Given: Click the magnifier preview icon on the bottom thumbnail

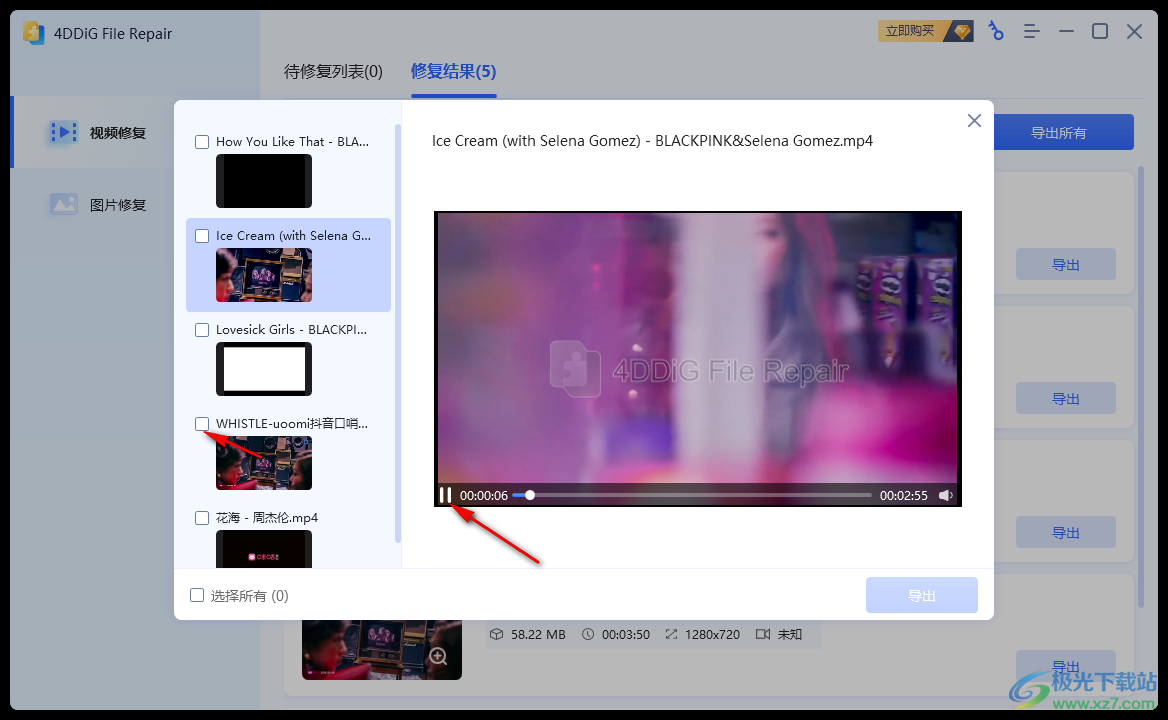Looking at the screenshot, I should click(x=438, y=656).
